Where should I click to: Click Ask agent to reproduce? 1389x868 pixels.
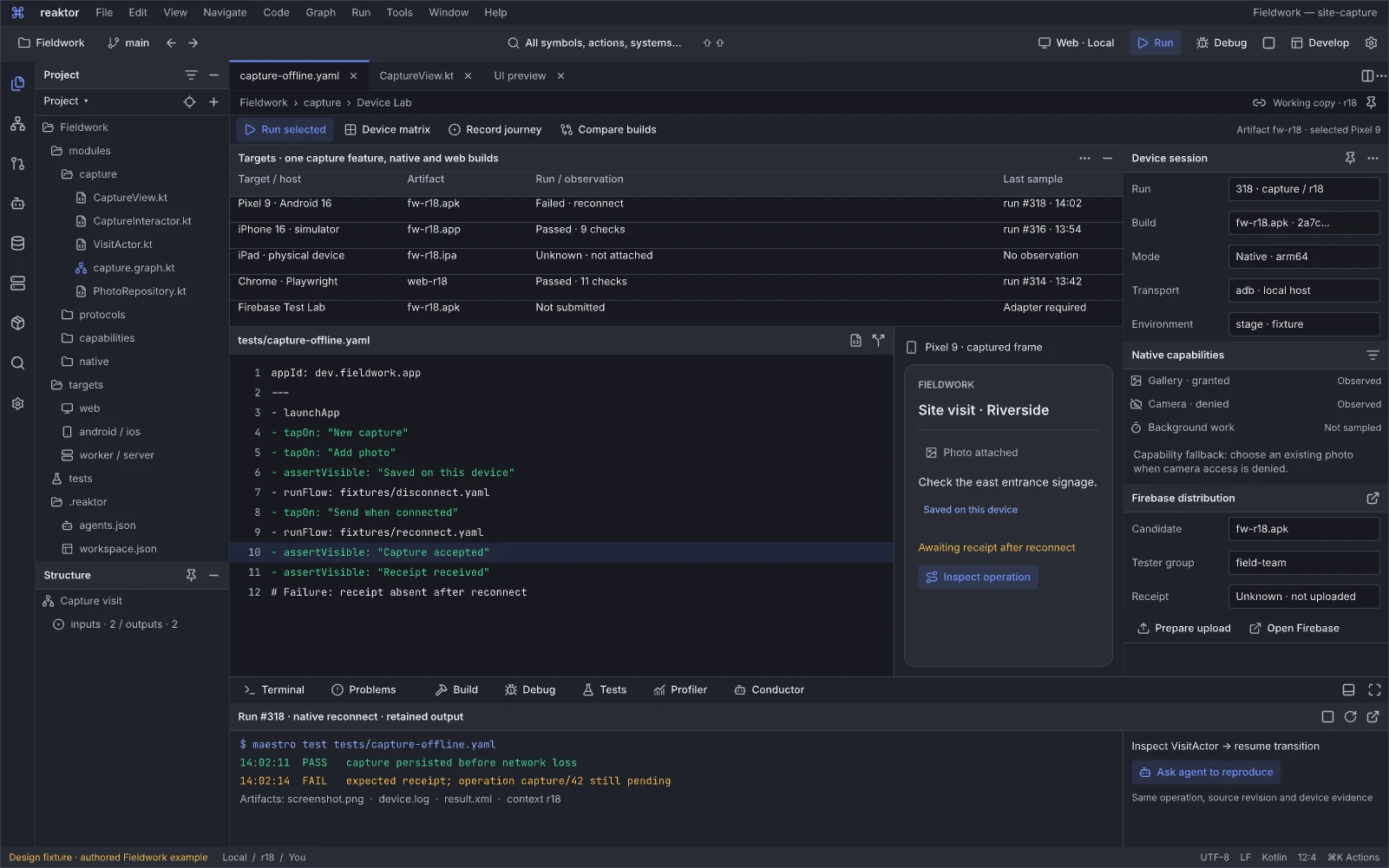1205,772
